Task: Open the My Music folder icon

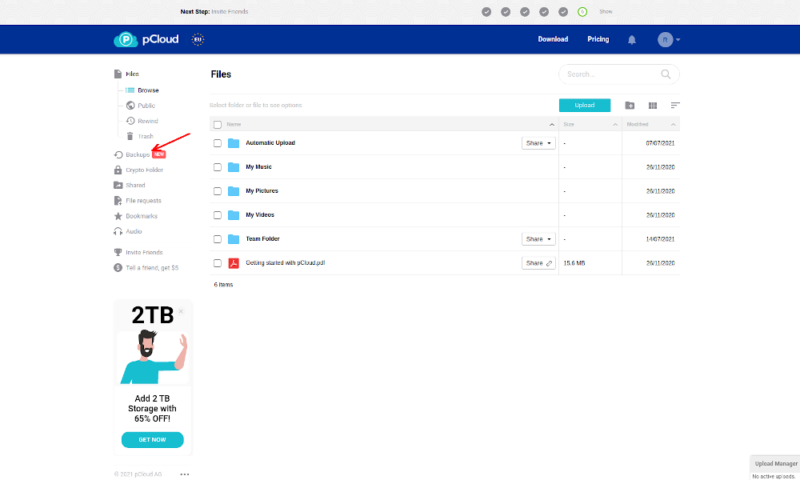Action: tap(233, 167)
